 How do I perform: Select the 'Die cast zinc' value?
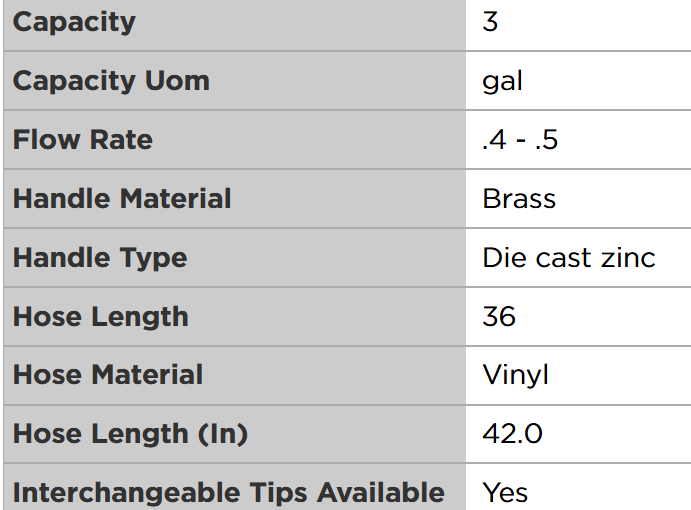[569, 257]
